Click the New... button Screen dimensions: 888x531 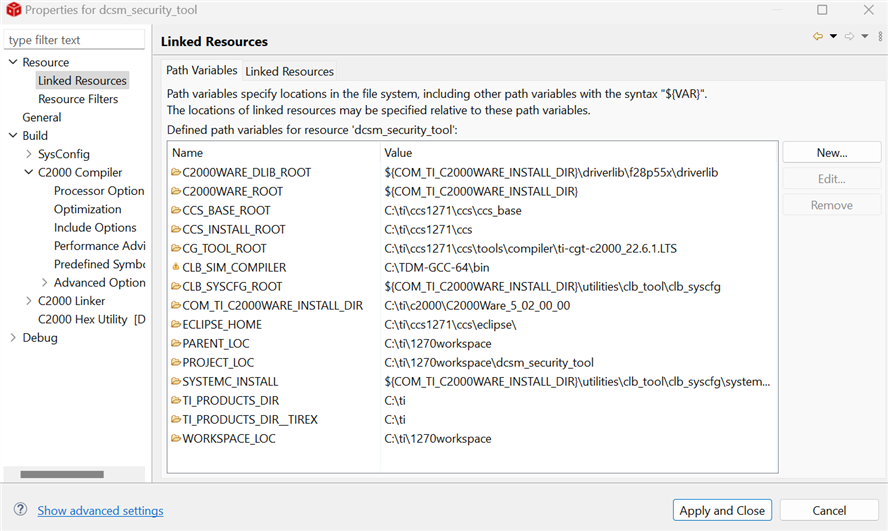(831, 153)
